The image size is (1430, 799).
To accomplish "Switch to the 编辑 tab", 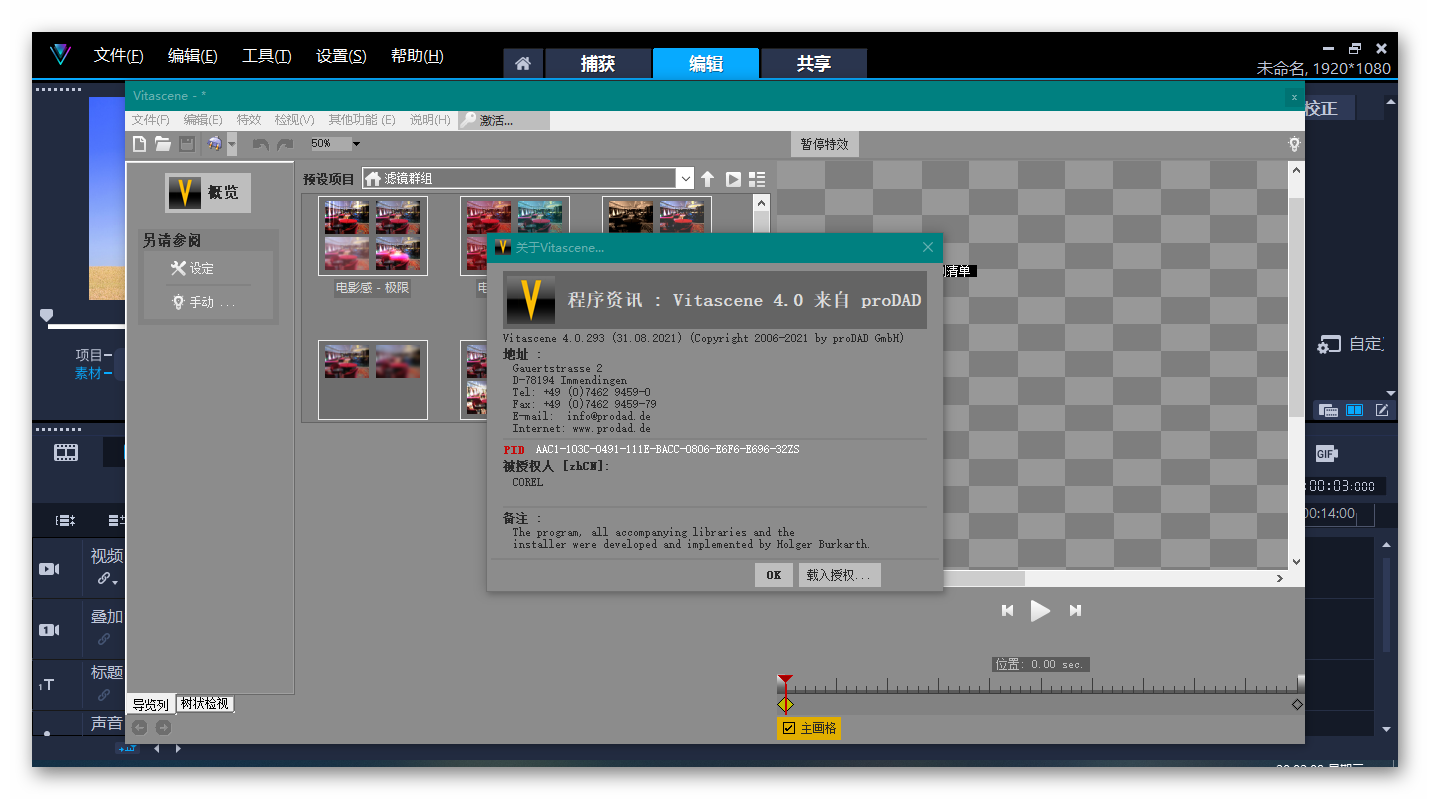I will pyautogui.click(x=706, y=63).
